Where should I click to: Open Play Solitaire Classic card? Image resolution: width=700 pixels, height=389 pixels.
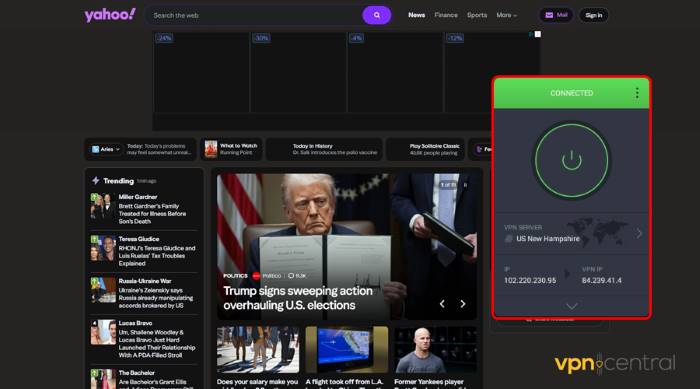tap(425, 149)
